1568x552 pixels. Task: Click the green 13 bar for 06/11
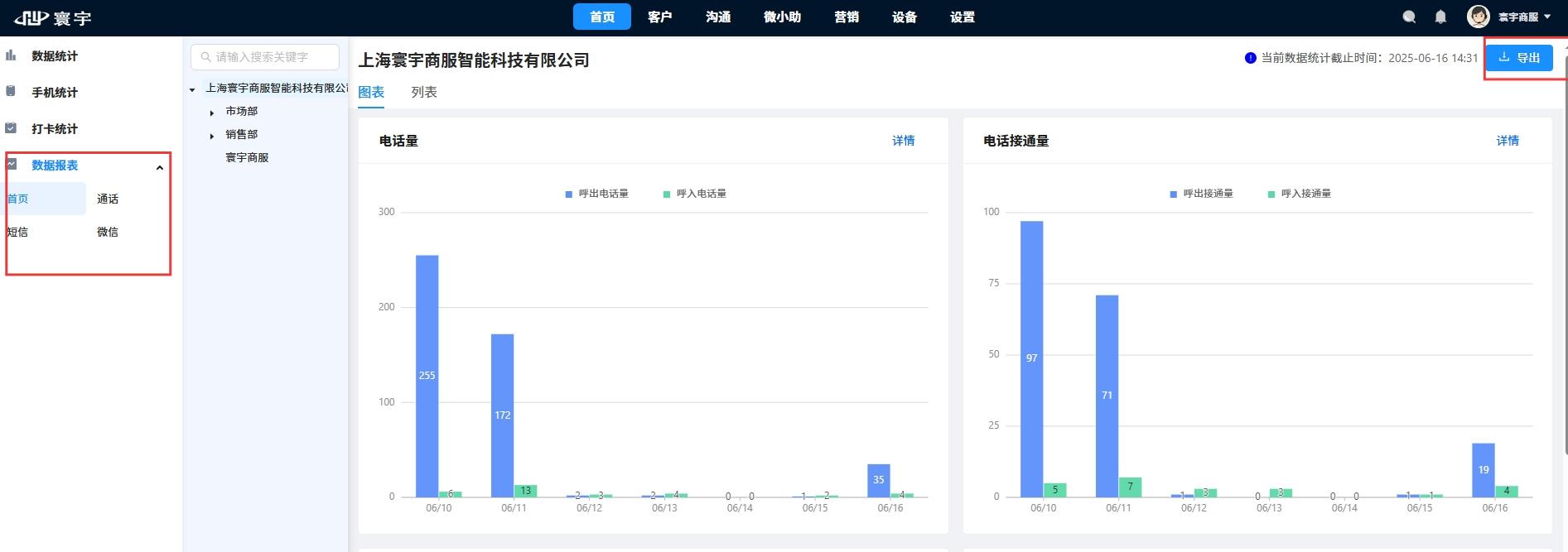(525, 491)
